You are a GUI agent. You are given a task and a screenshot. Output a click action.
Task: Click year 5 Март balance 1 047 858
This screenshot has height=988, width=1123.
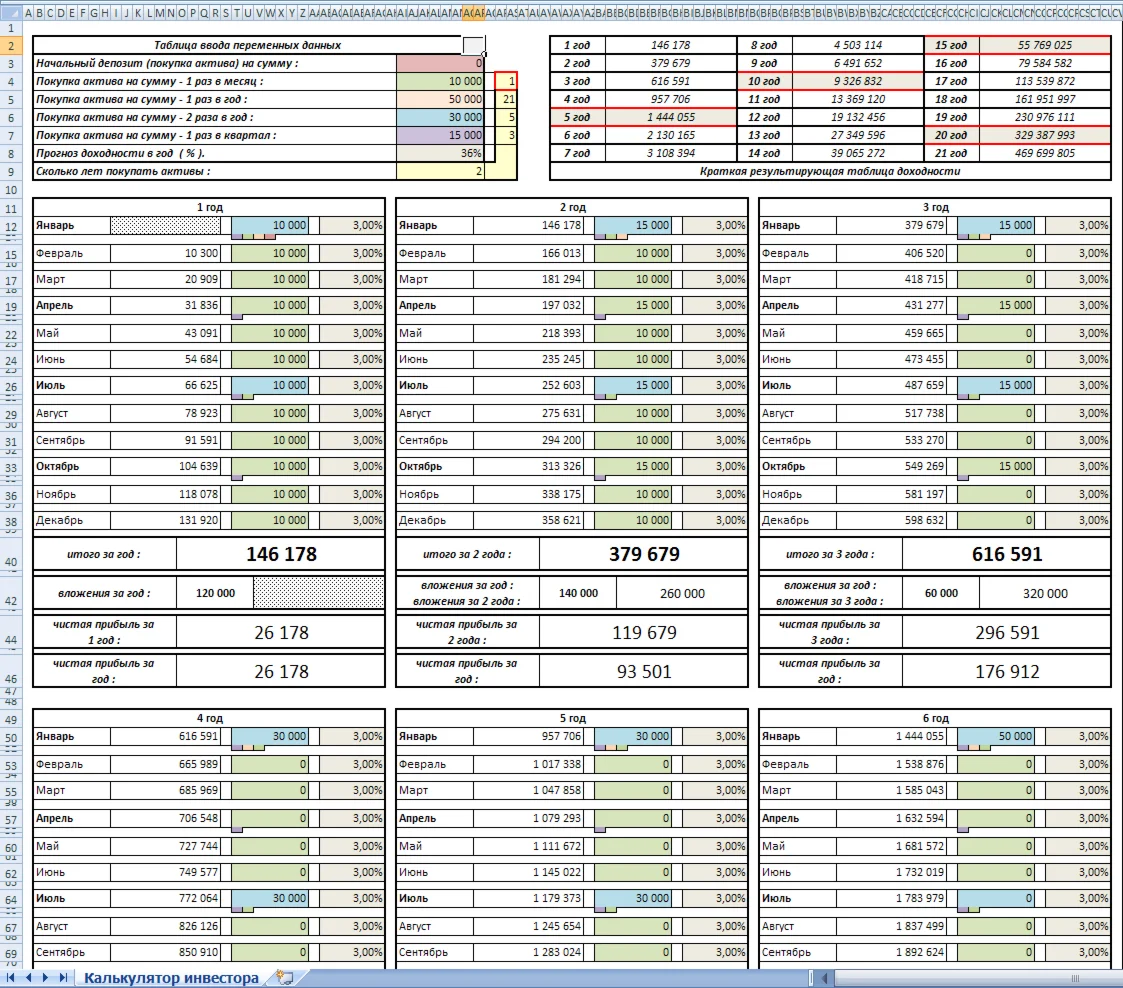tap(528, 790)
